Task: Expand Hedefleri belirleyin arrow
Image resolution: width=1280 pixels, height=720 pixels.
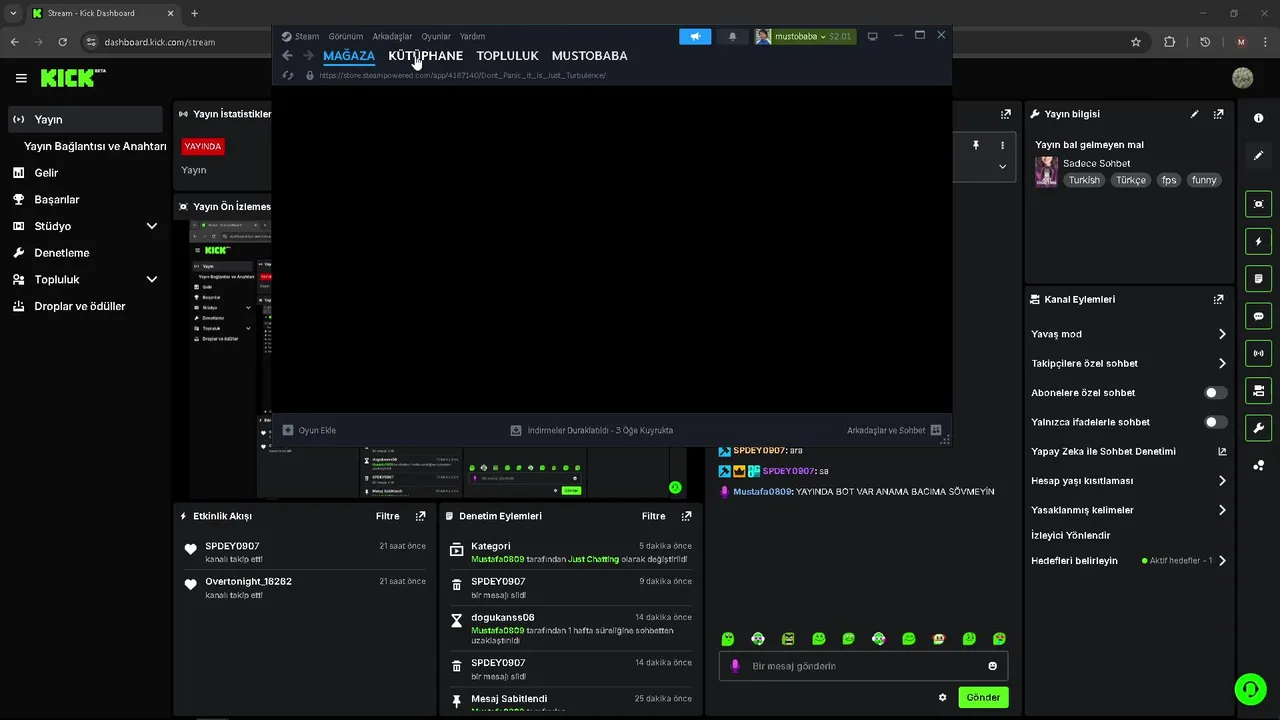Action: pos(1222,561)
